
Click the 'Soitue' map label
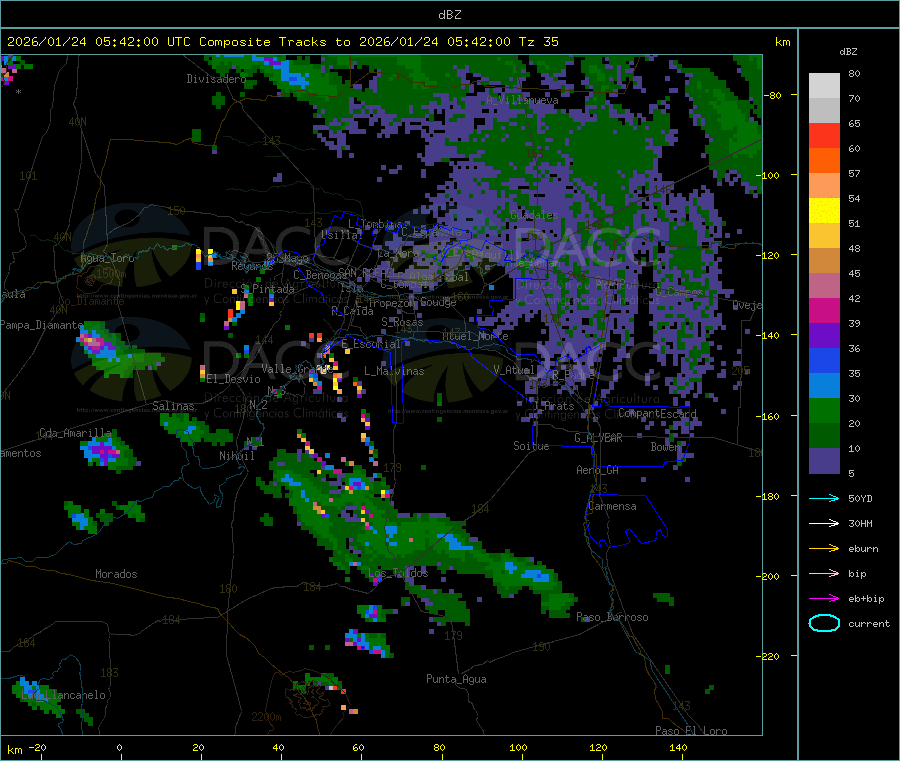click(x=531, y=446)
